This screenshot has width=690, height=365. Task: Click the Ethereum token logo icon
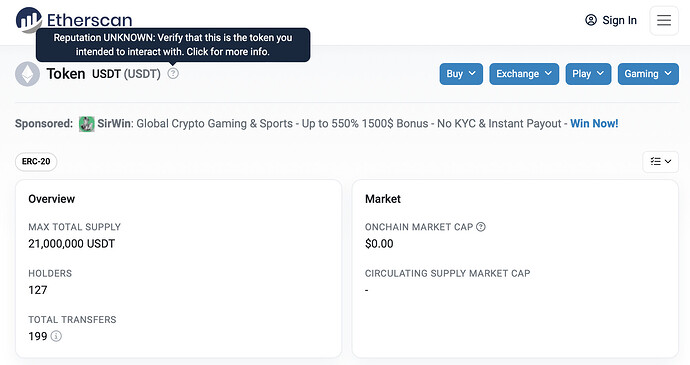(27, 74)
